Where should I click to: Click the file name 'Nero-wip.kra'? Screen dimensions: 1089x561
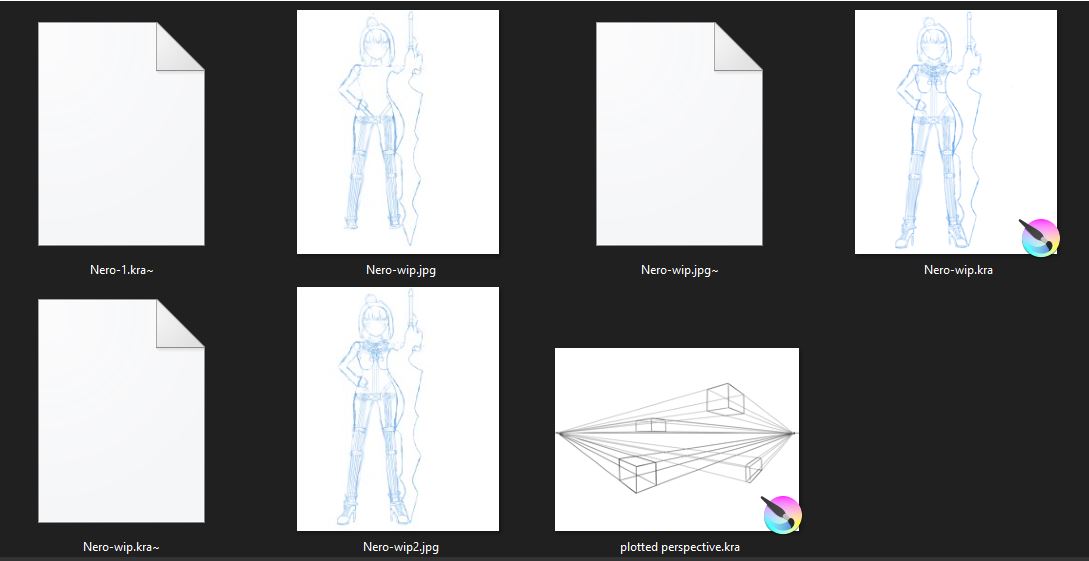[958, 270]
